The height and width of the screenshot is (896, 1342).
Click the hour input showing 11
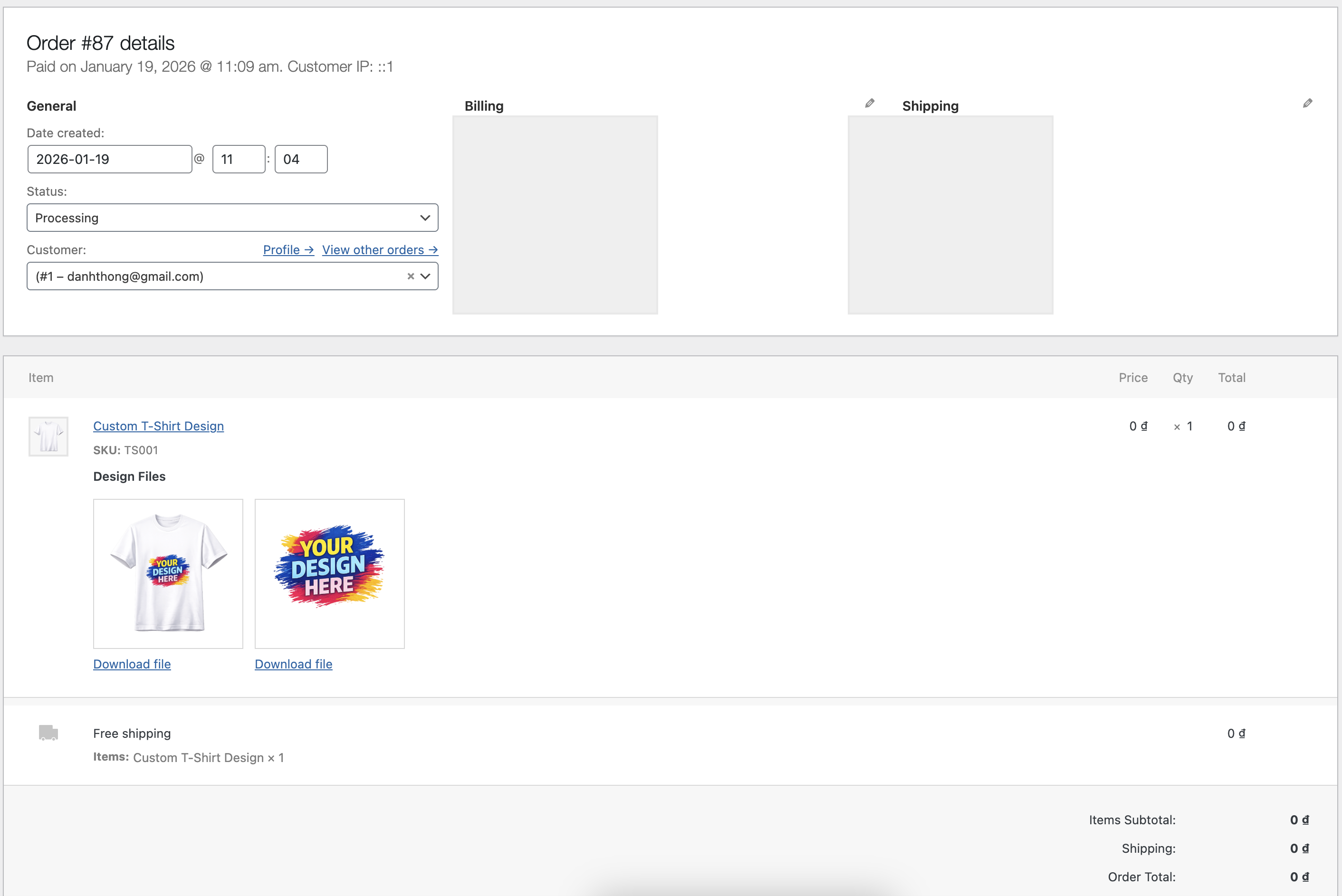[239, 159]
